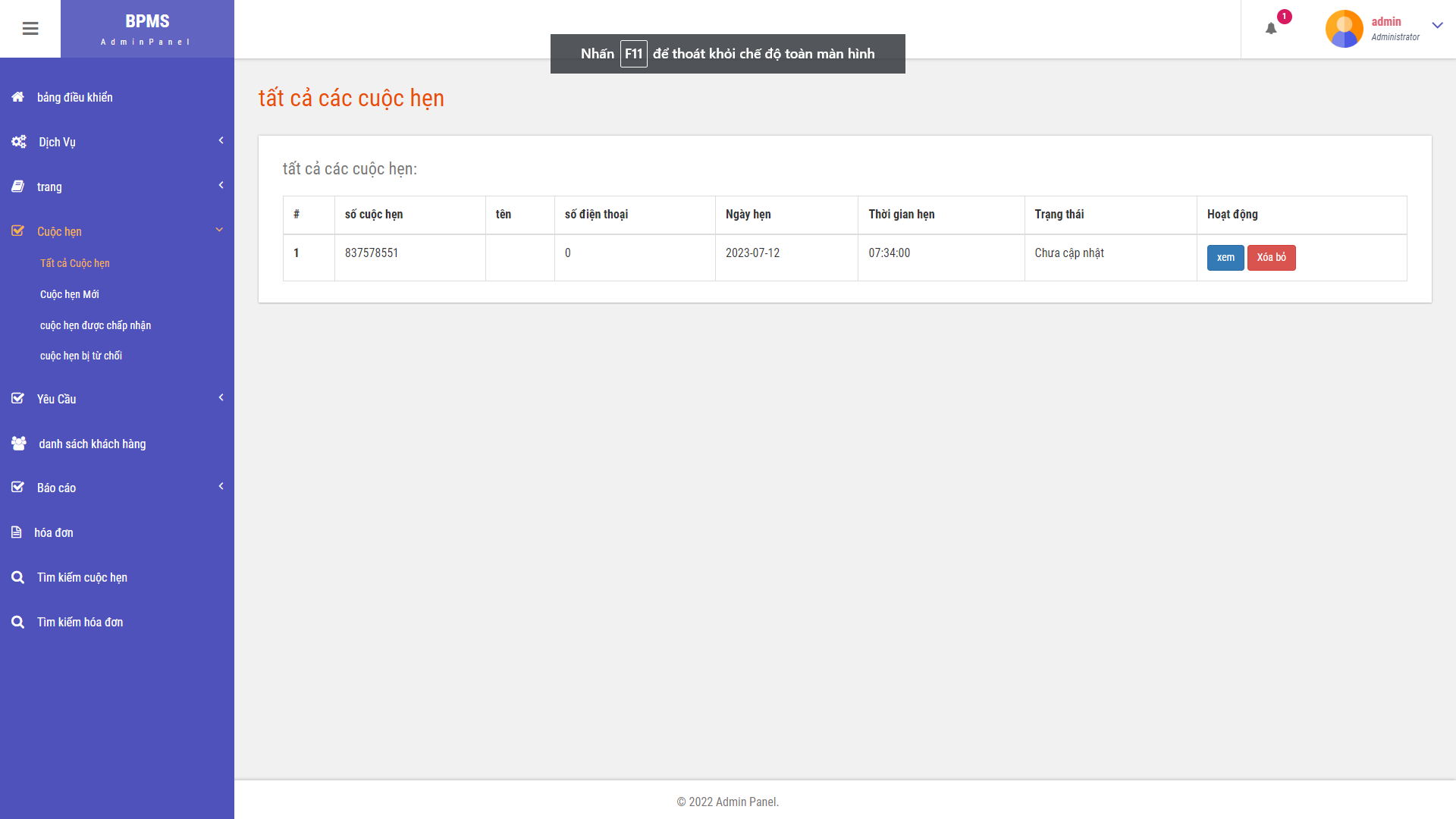
Task: Click the book icon beside trang
Action: coord(18,187)
